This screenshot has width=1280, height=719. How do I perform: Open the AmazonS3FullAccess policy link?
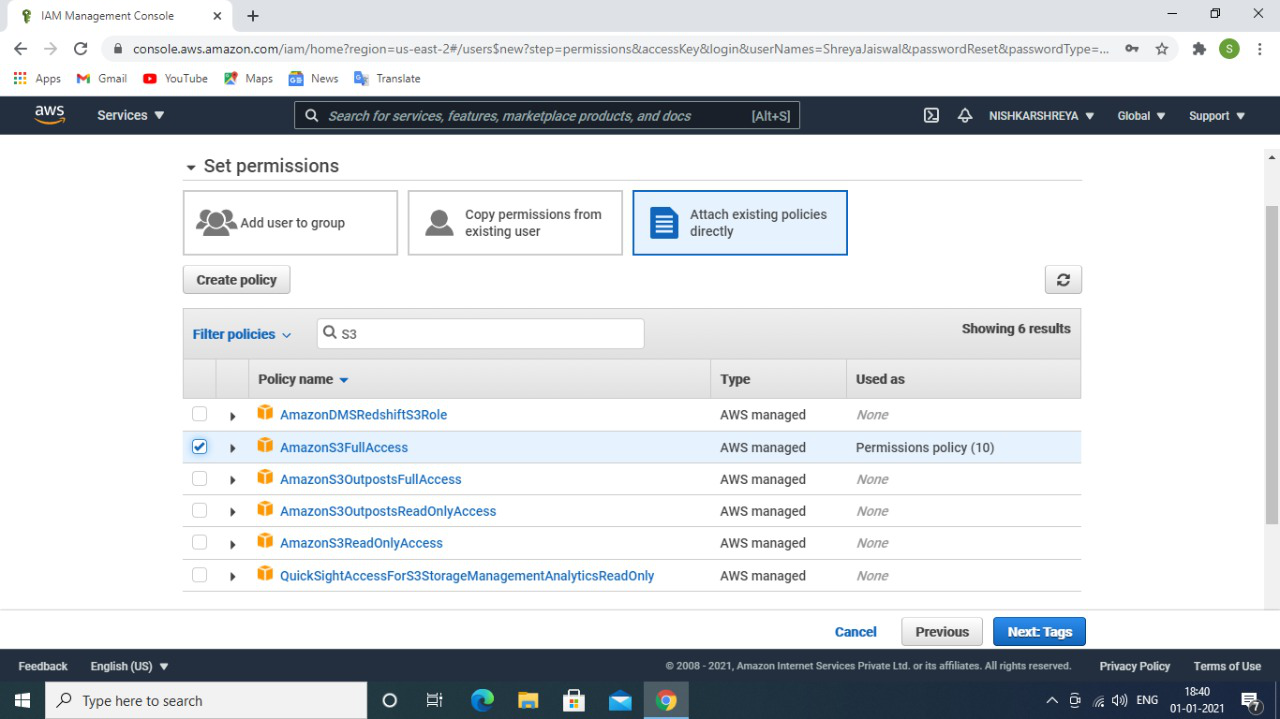coord(344,447)
